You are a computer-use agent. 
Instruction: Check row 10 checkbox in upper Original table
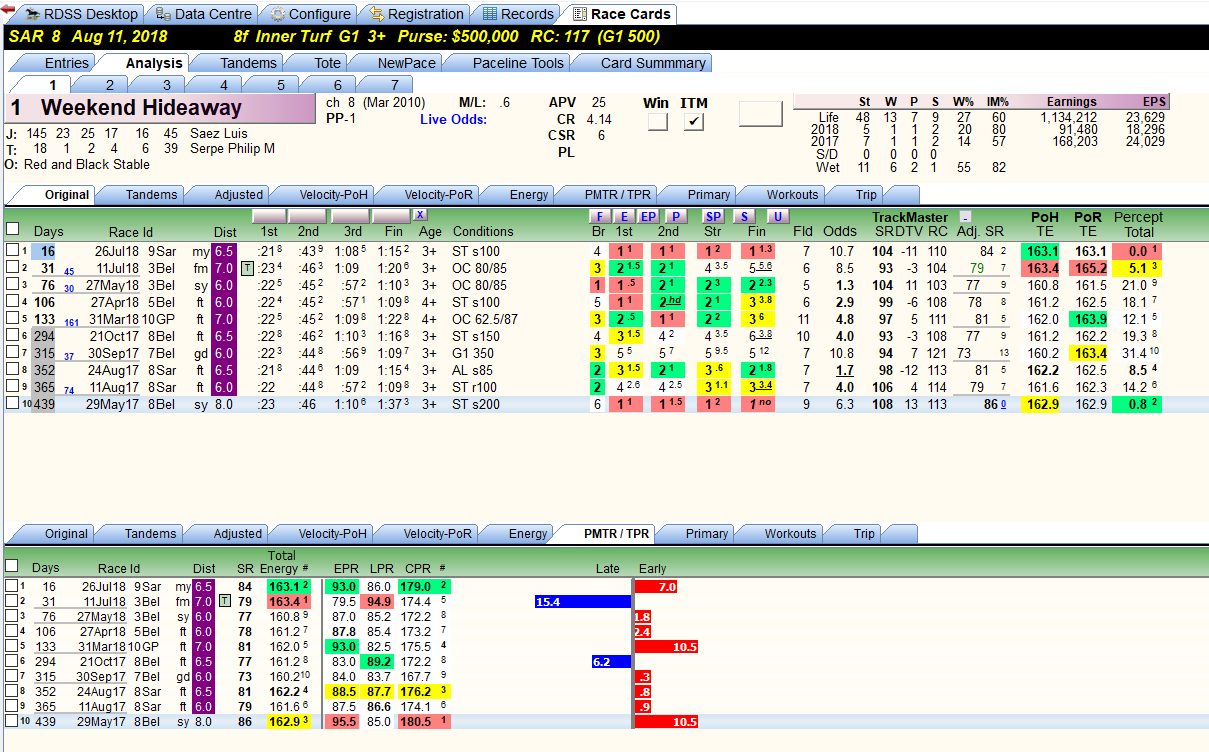click(11, 403)
